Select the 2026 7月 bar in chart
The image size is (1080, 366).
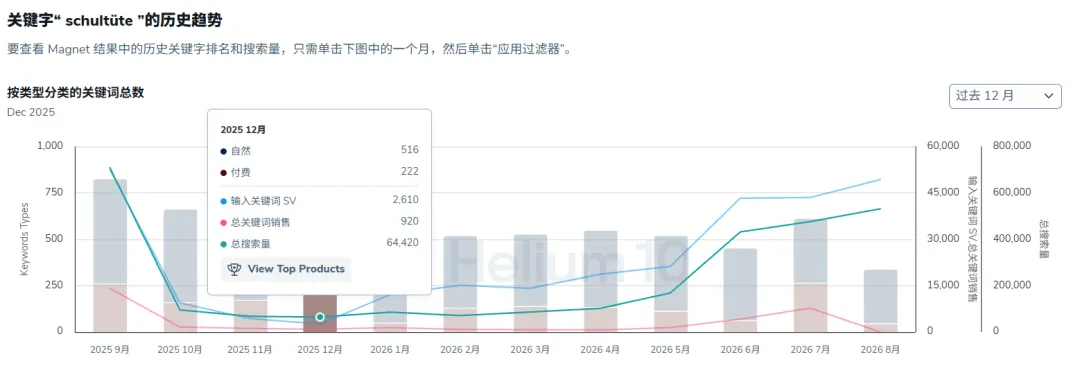click(811, 275)
